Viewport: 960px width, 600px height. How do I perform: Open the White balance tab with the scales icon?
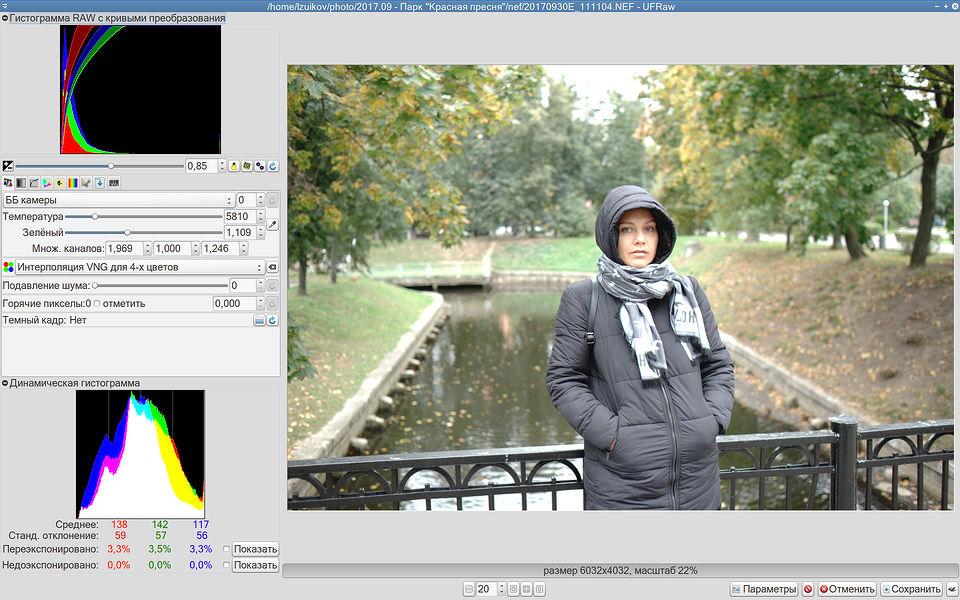tap(8, 182)
